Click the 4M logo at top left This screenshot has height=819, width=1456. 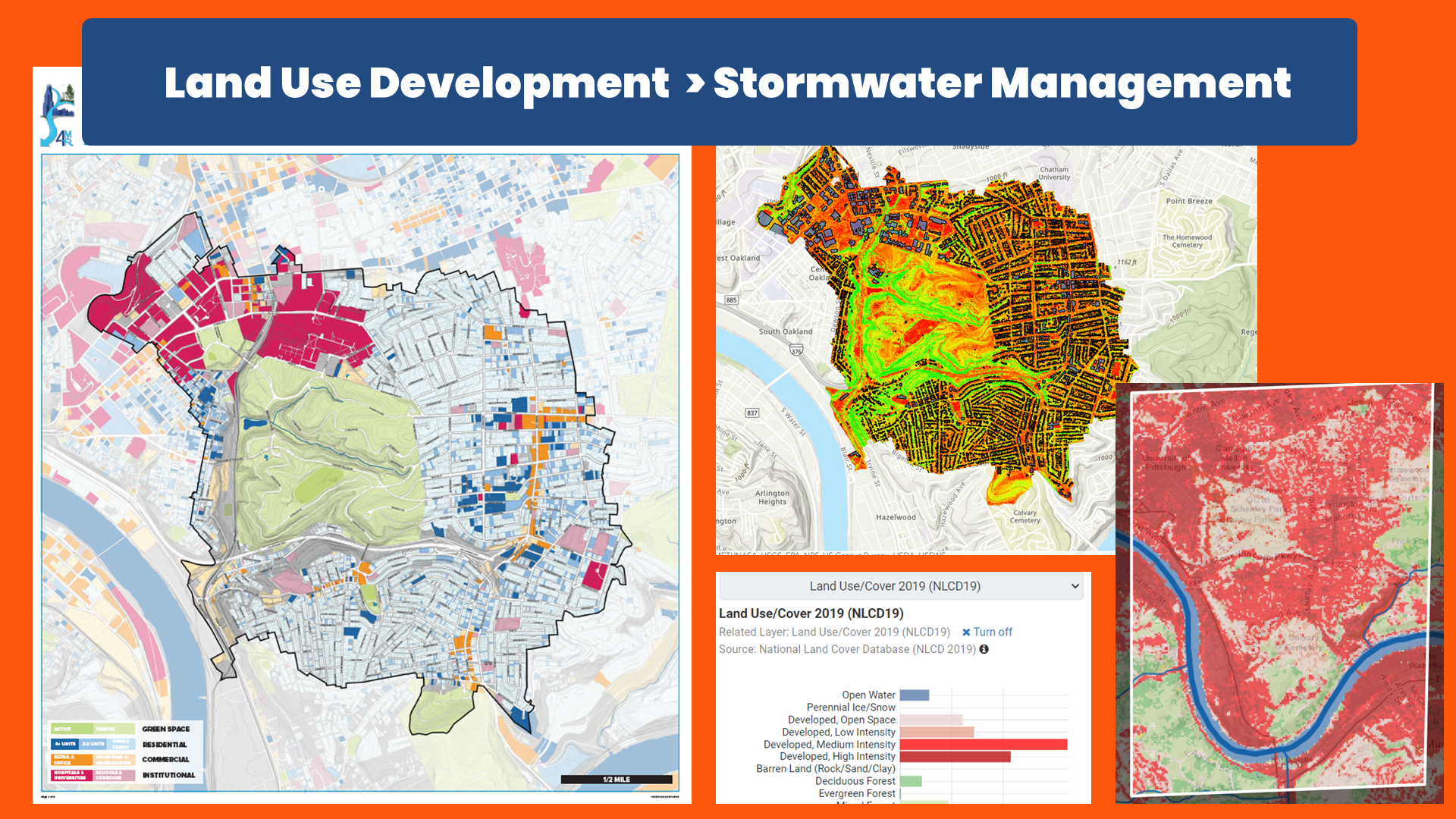click(58, 114)
